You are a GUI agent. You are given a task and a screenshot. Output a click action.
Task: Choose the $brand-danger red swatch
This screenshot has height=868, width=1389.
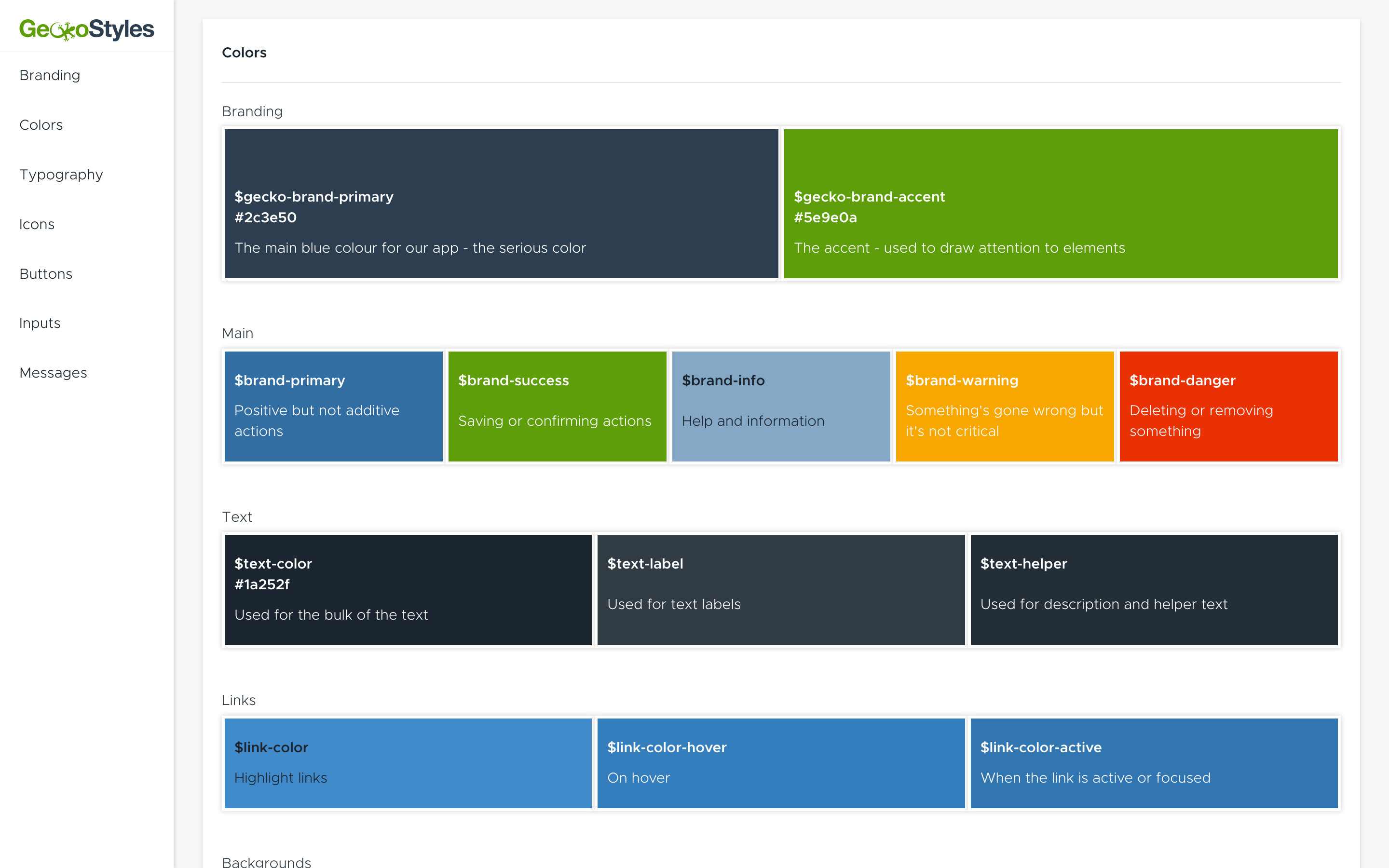[1229, 407]
